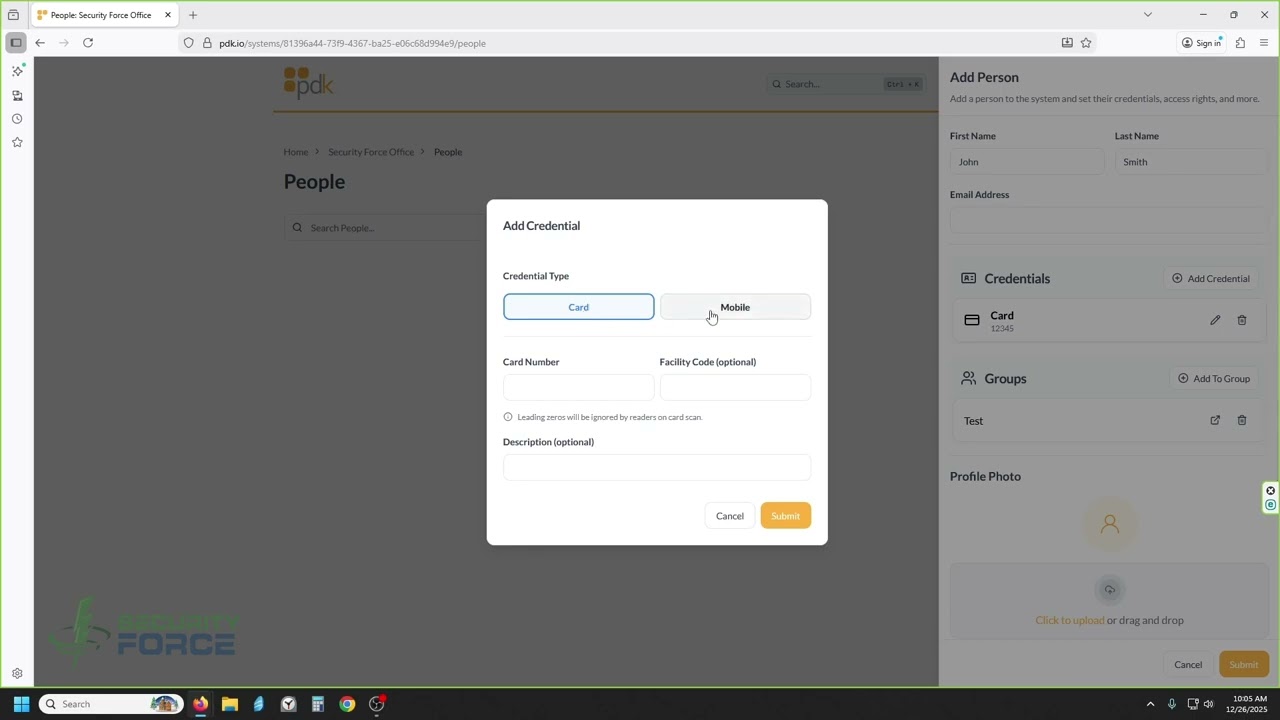Screen dimensions: 1280x720
Task: Click the Description optional field
Action: click(x=657, y=467)
